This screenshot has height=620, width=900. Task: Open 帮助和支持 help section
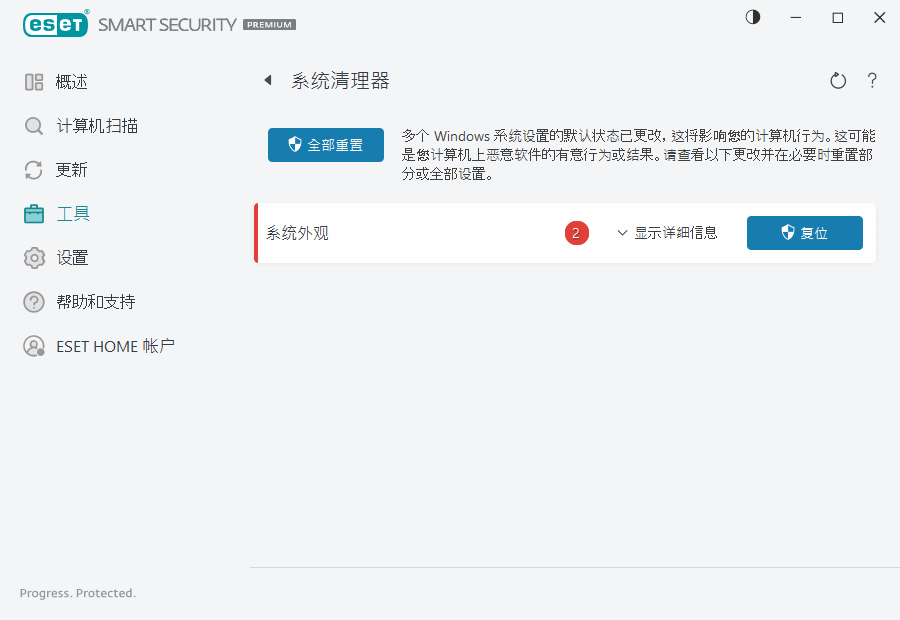[x=86, y=301]
